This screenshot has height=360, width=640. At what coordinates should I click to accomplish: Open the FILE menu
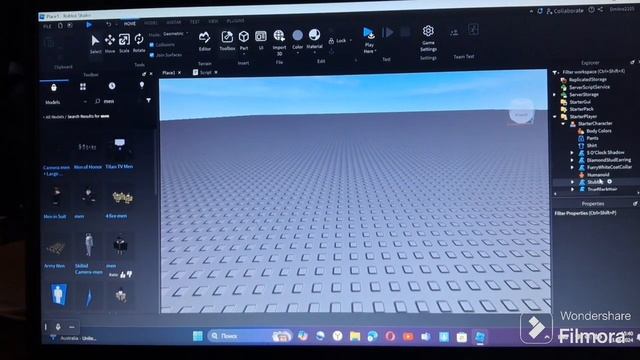[x=47, y=26]
